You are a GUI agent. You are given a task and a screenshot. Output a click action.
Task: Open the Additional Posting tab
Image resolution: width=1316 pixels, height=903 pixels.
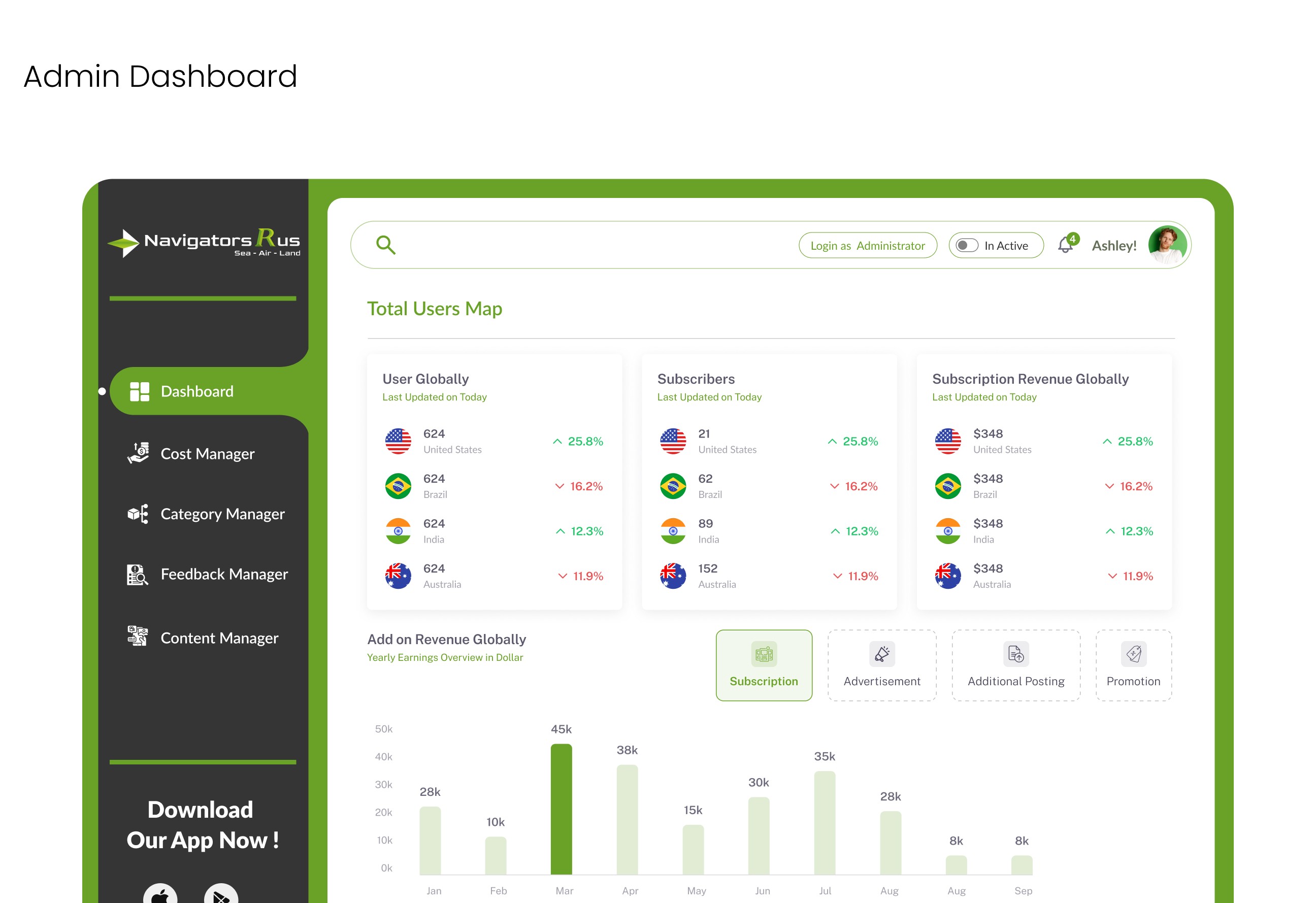point(1015,665)
